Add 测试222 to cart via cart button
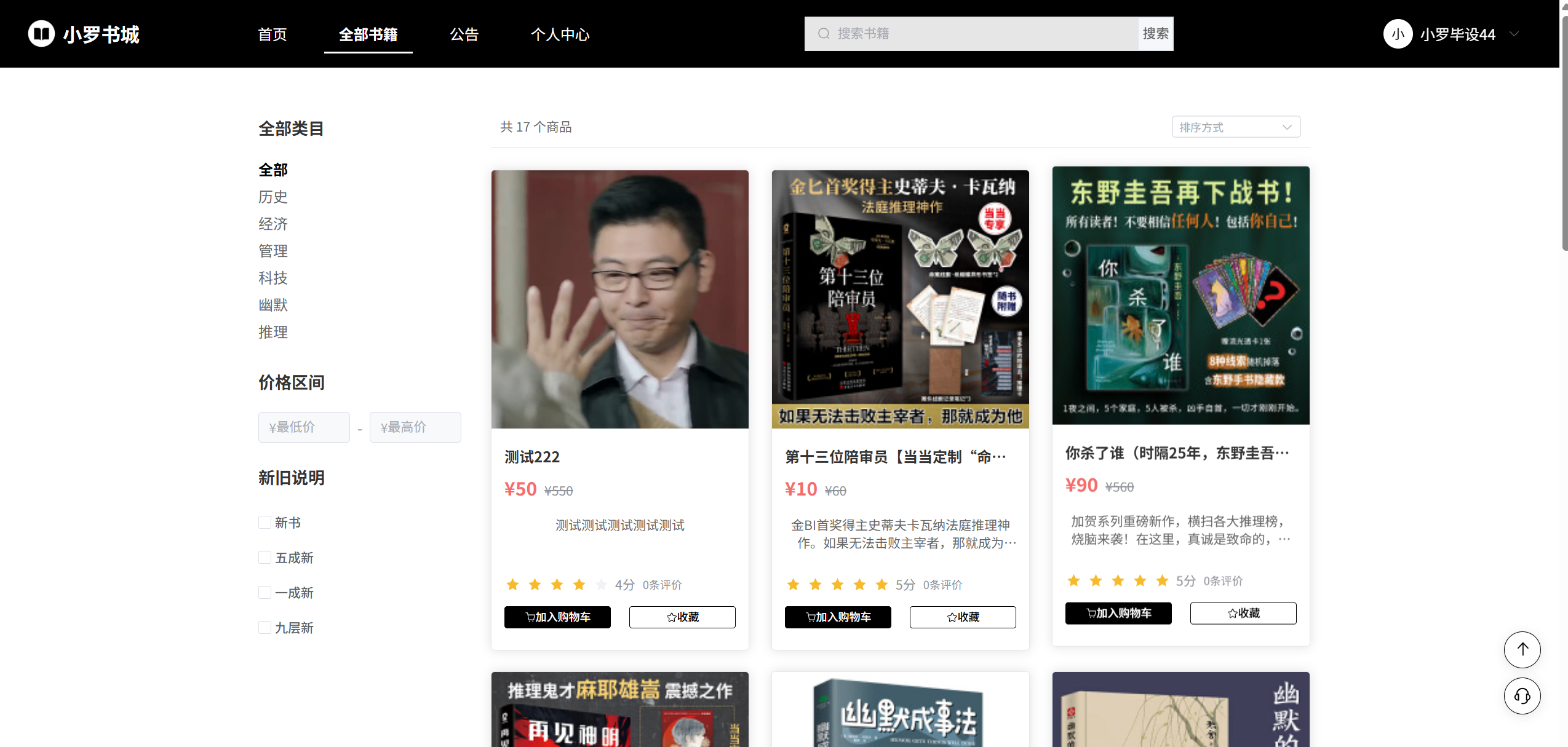Image resolution: width=1568 pixels, height=747 pixels. click(557, 617)
